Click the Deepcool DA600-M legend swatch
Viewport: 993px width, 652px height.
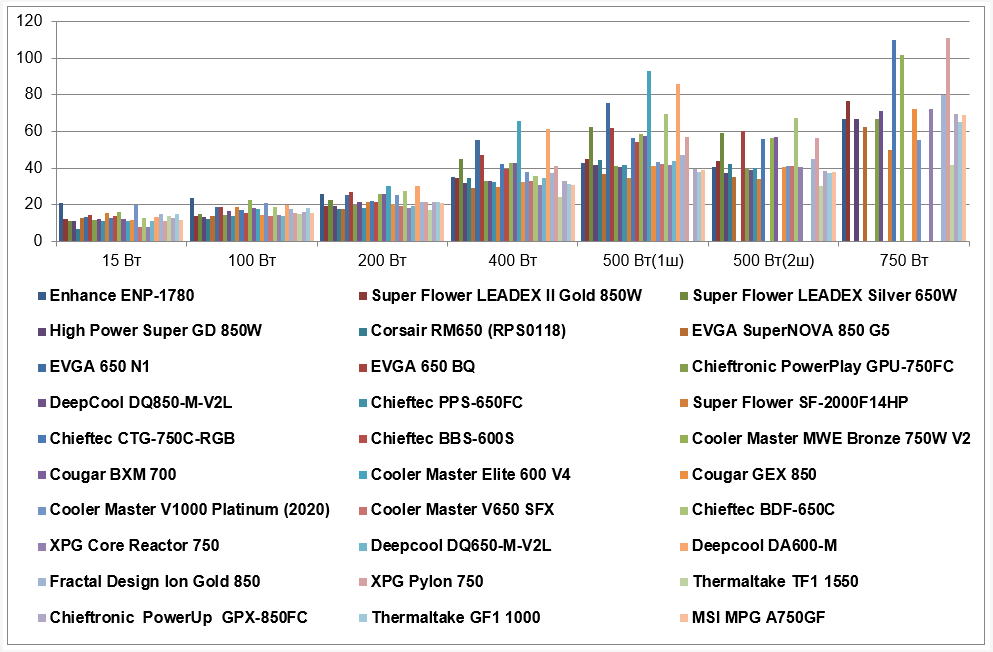683,546
